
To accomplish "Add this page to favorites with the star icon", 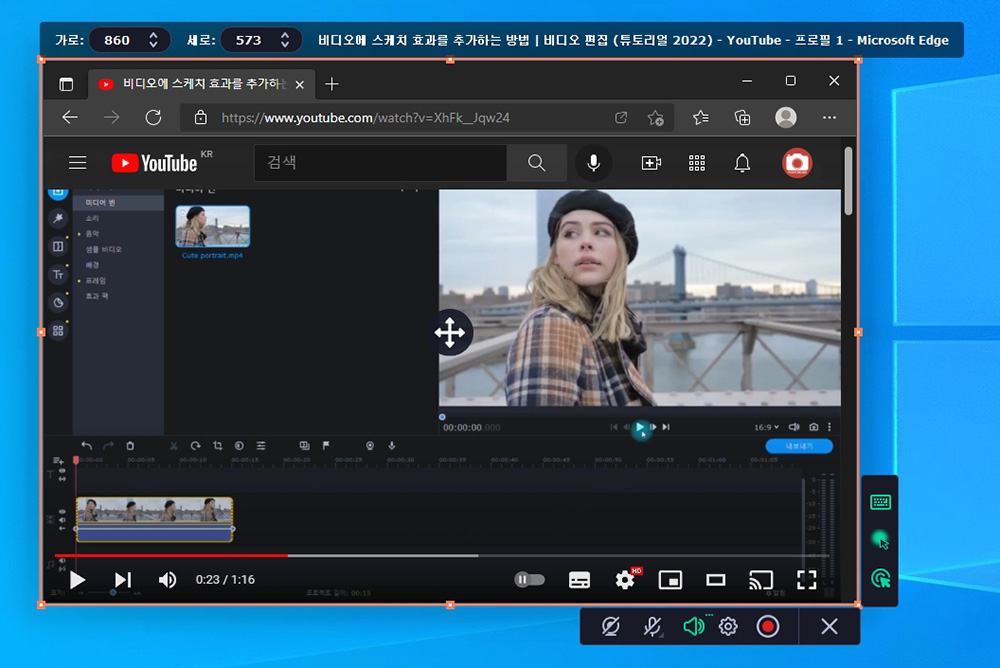I will click(655, 117).
